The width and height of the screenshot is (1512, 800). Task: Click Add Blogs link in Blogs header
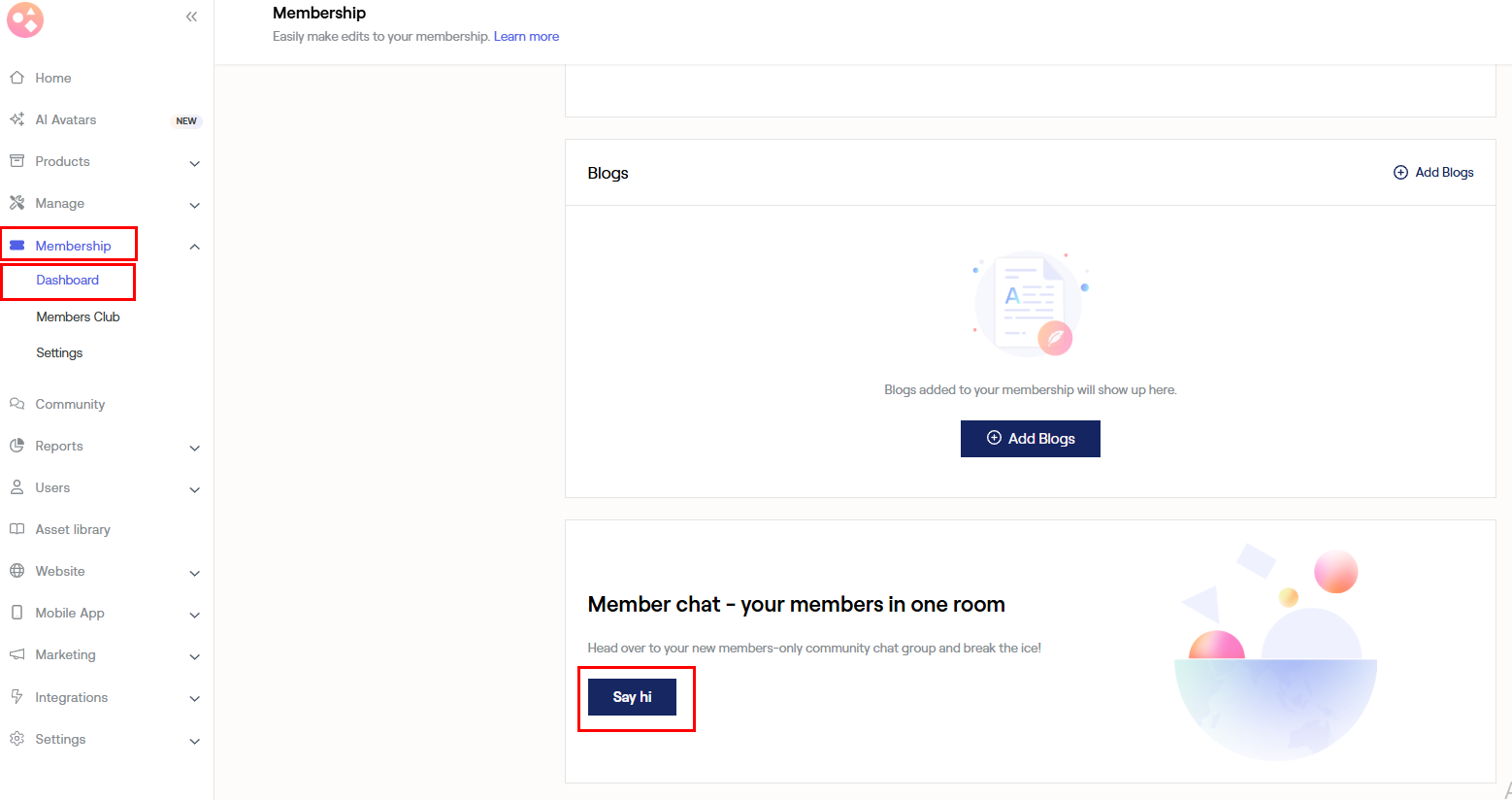point(1433,173)
